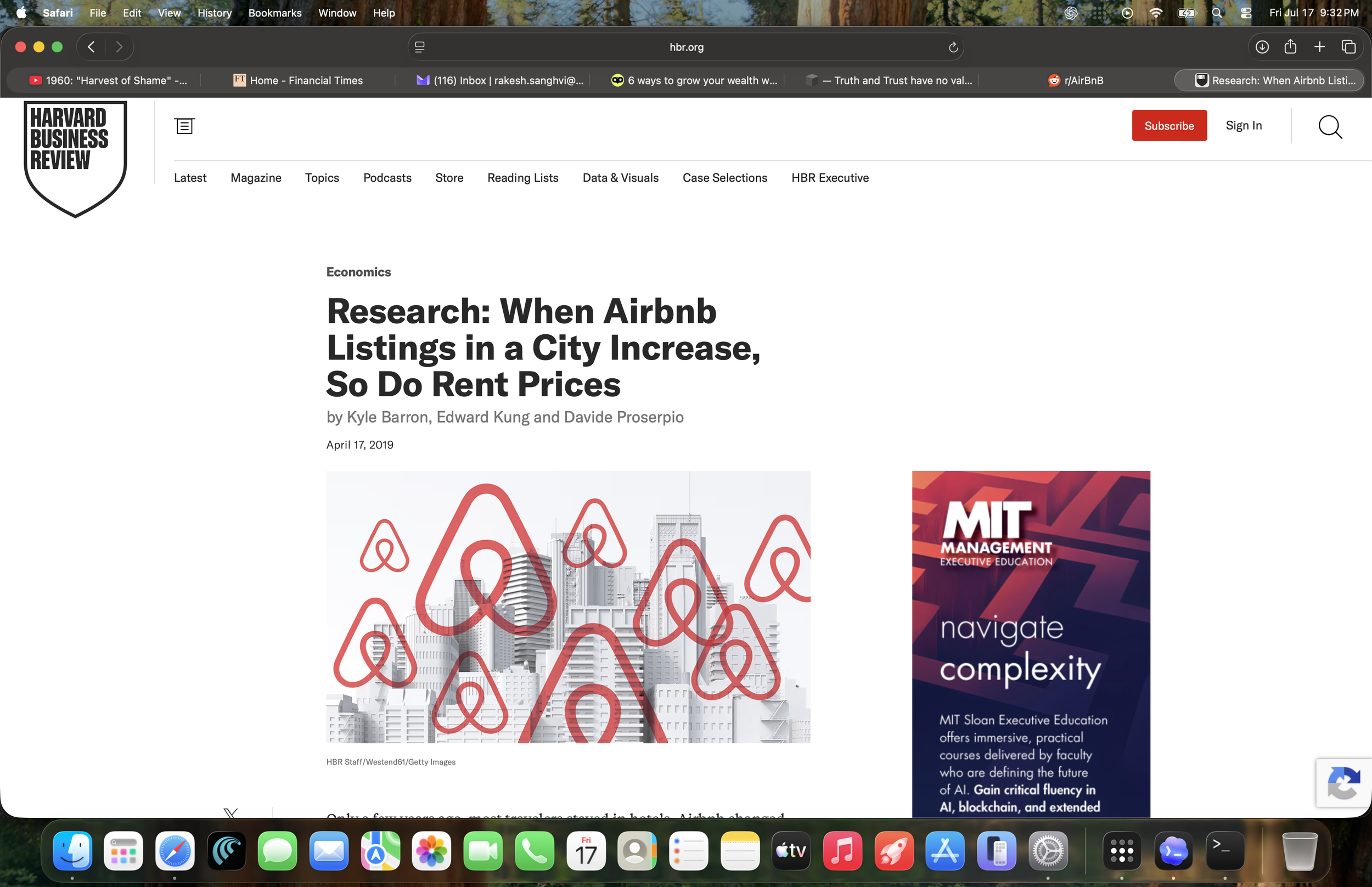Open System Settings from the Dock
This screenshot has width=1372, height=887.
click(x=1048, y=851)
